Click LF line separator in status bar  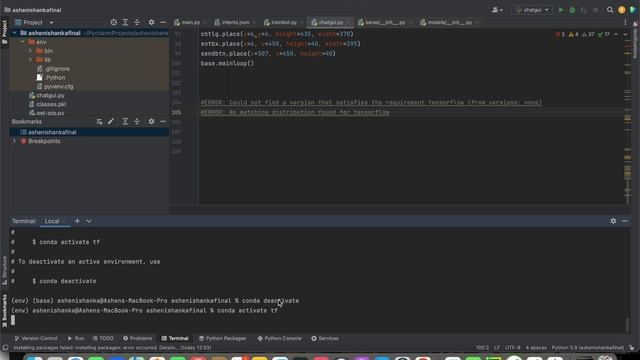[x=497, y=348]
